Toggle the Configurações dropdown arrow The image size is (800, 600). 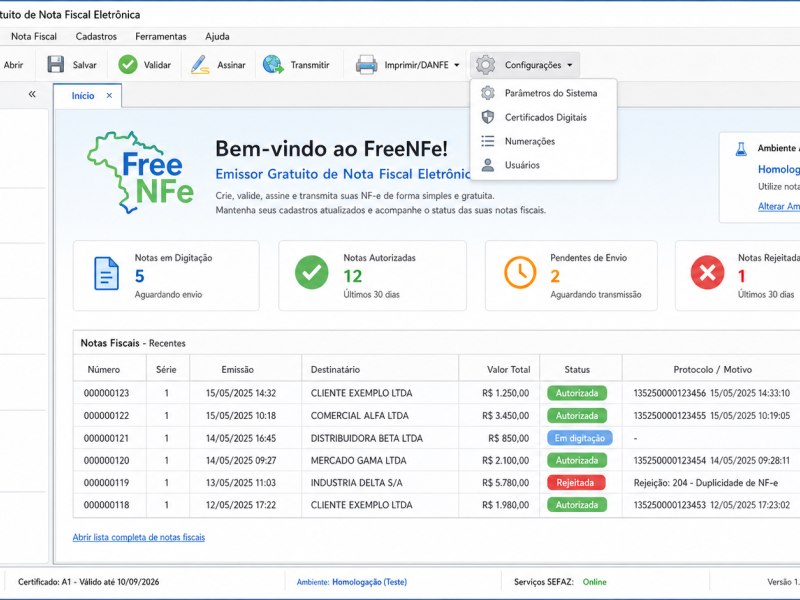tap(569, 65)
